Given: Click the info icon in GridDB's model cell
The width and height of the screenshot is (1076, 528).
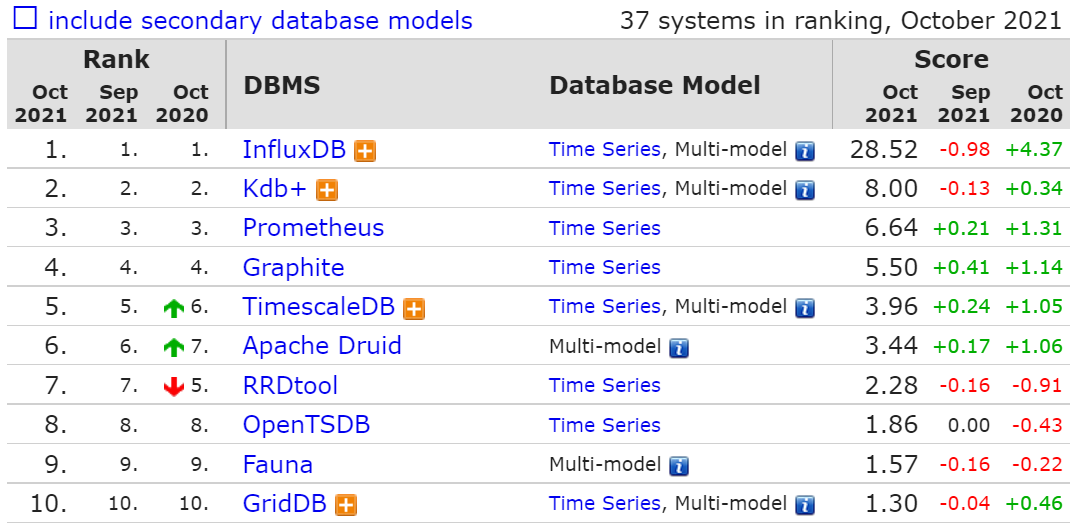Looking at the screenshot, I should (805, 505).
